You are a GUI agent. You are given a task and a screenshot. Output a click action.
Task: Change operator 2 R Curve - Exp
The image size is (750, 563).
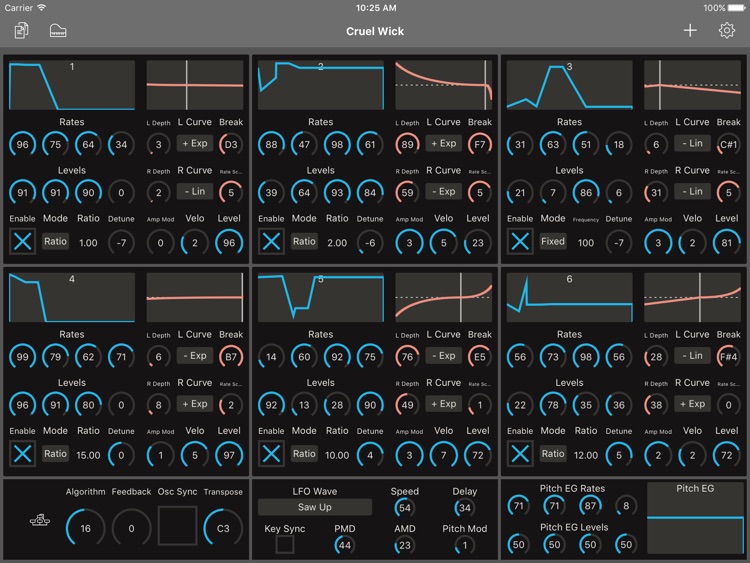click(x=443, y=191)
